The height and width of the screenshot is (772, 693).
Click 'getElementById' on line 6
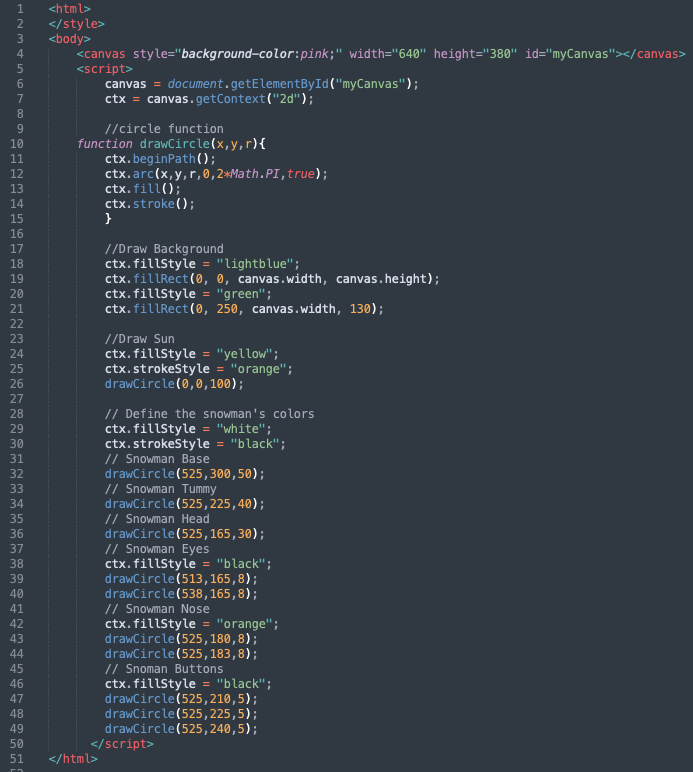(280, 84)
